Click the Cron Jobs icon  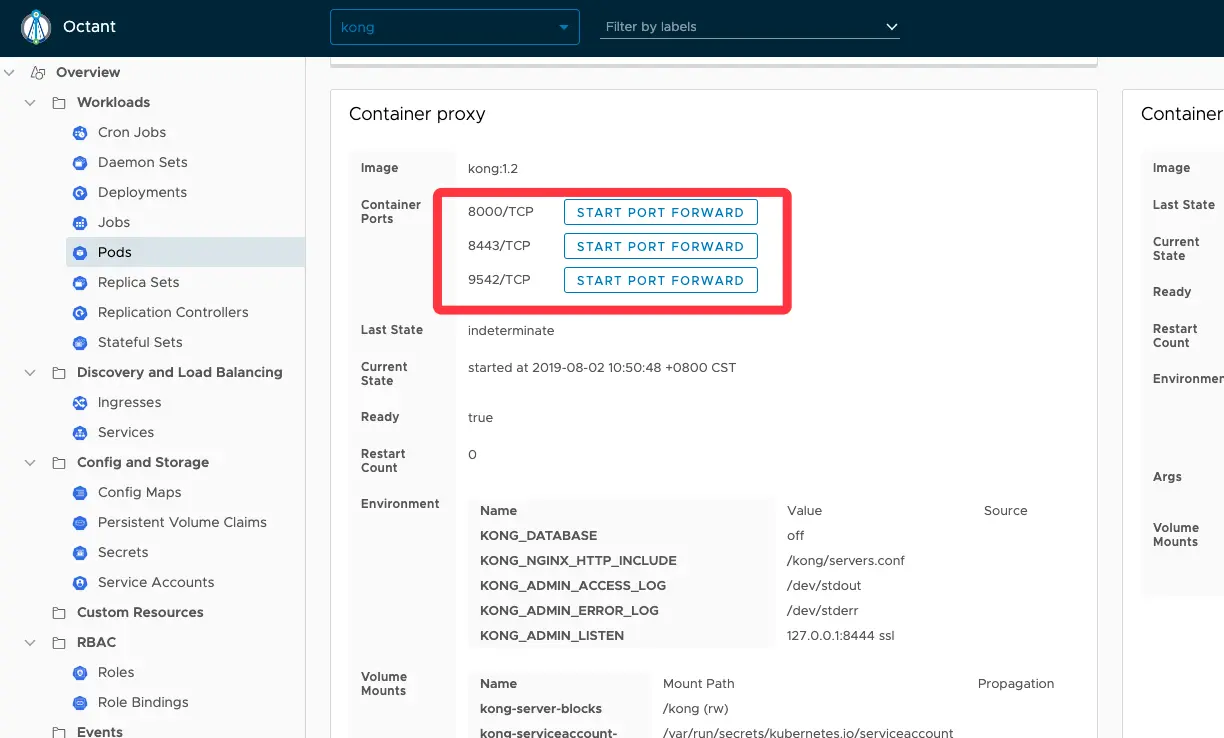pyautogui.click(x=80, y=132)
